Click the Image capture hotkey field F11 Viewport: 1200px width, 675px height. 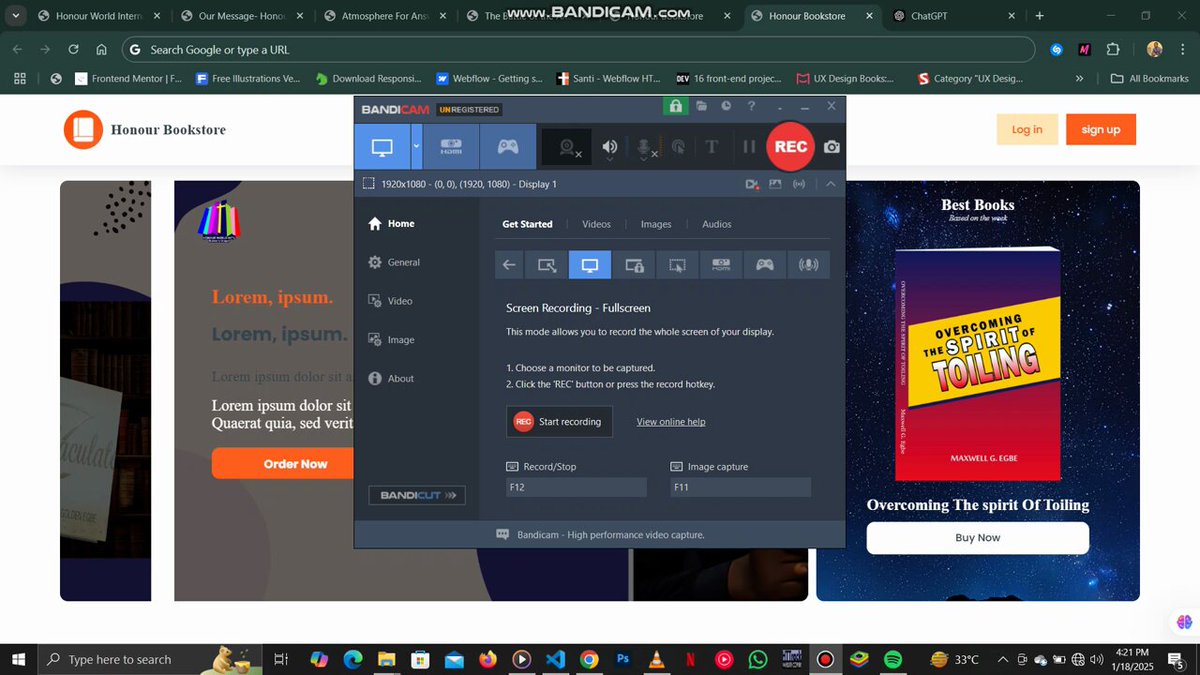740,487
